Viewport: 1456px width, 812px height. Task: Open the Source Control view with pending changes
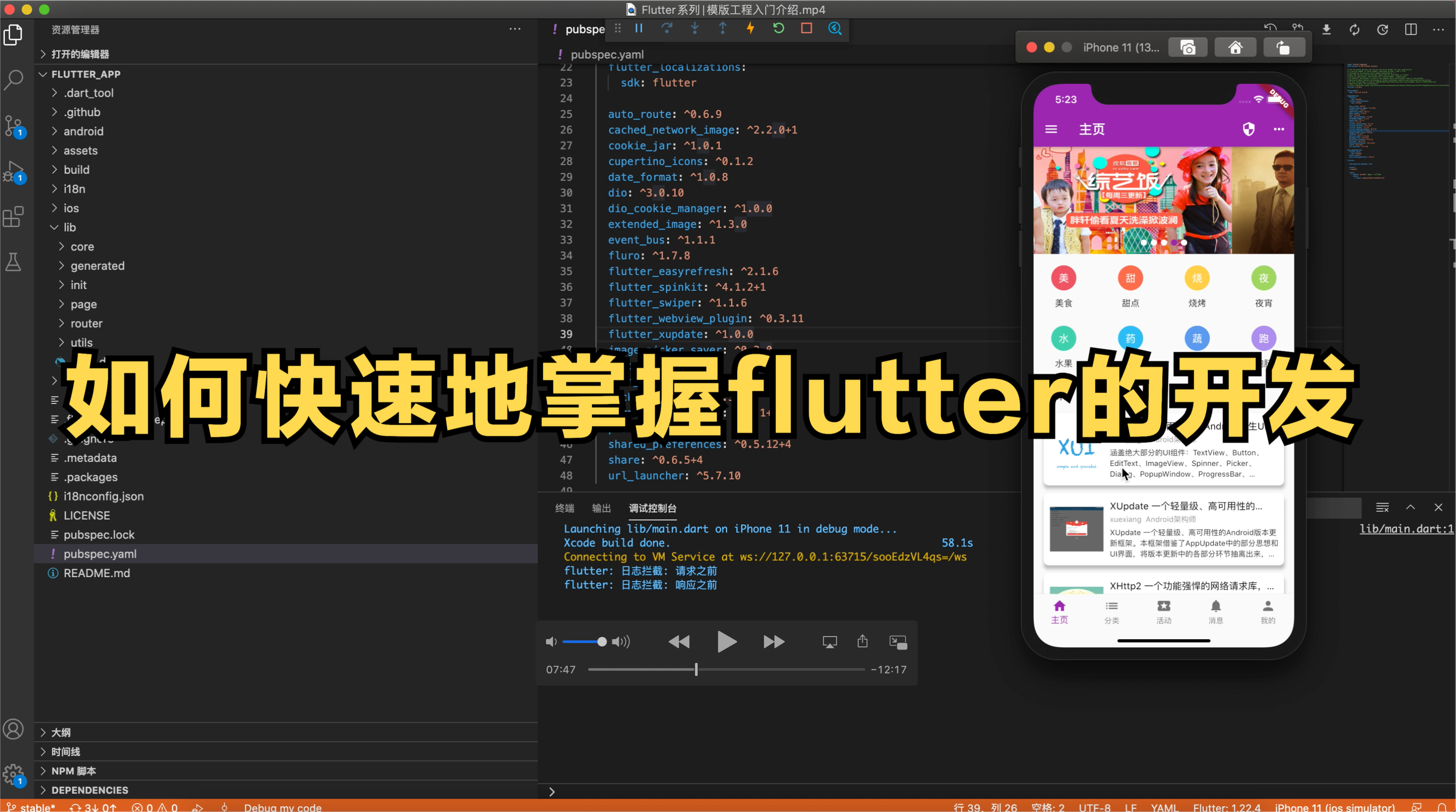tap(13, 127)
